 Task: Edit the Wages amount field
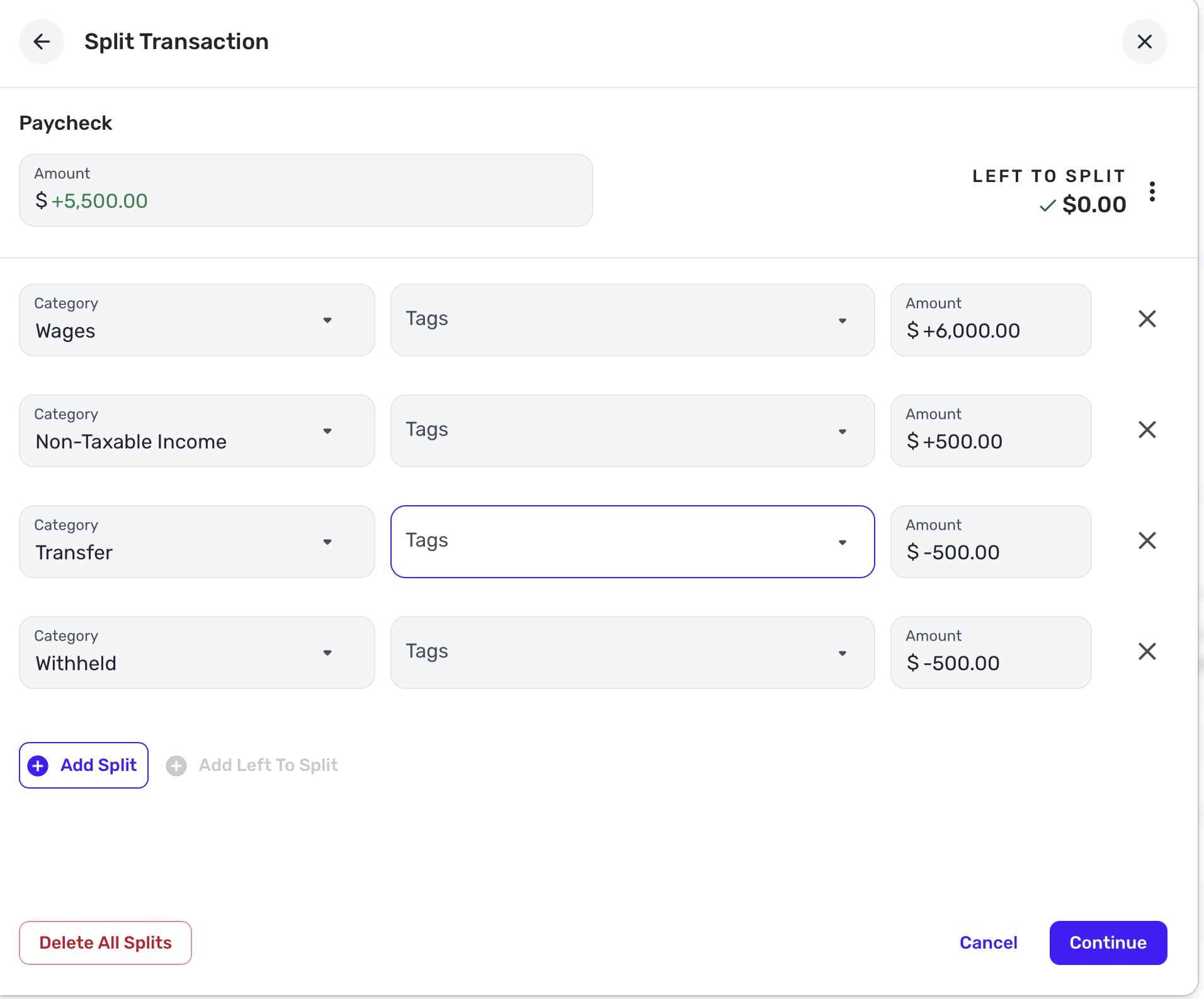click(991, 329)
